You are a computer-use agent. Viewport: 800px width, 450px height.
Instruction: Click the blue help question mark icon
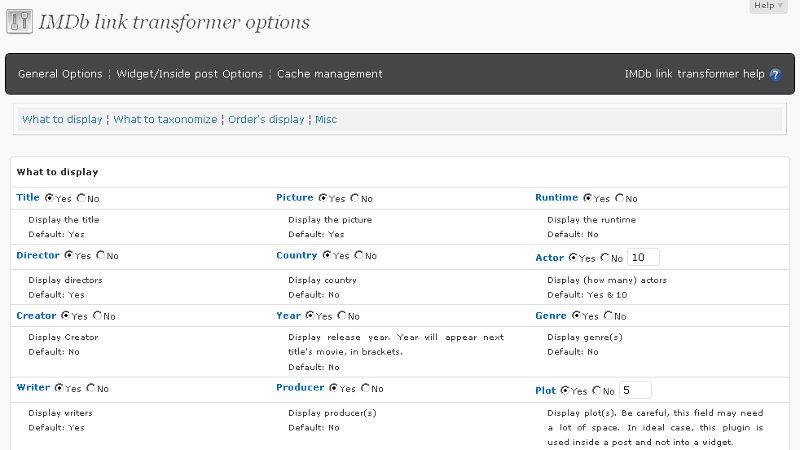775,74
